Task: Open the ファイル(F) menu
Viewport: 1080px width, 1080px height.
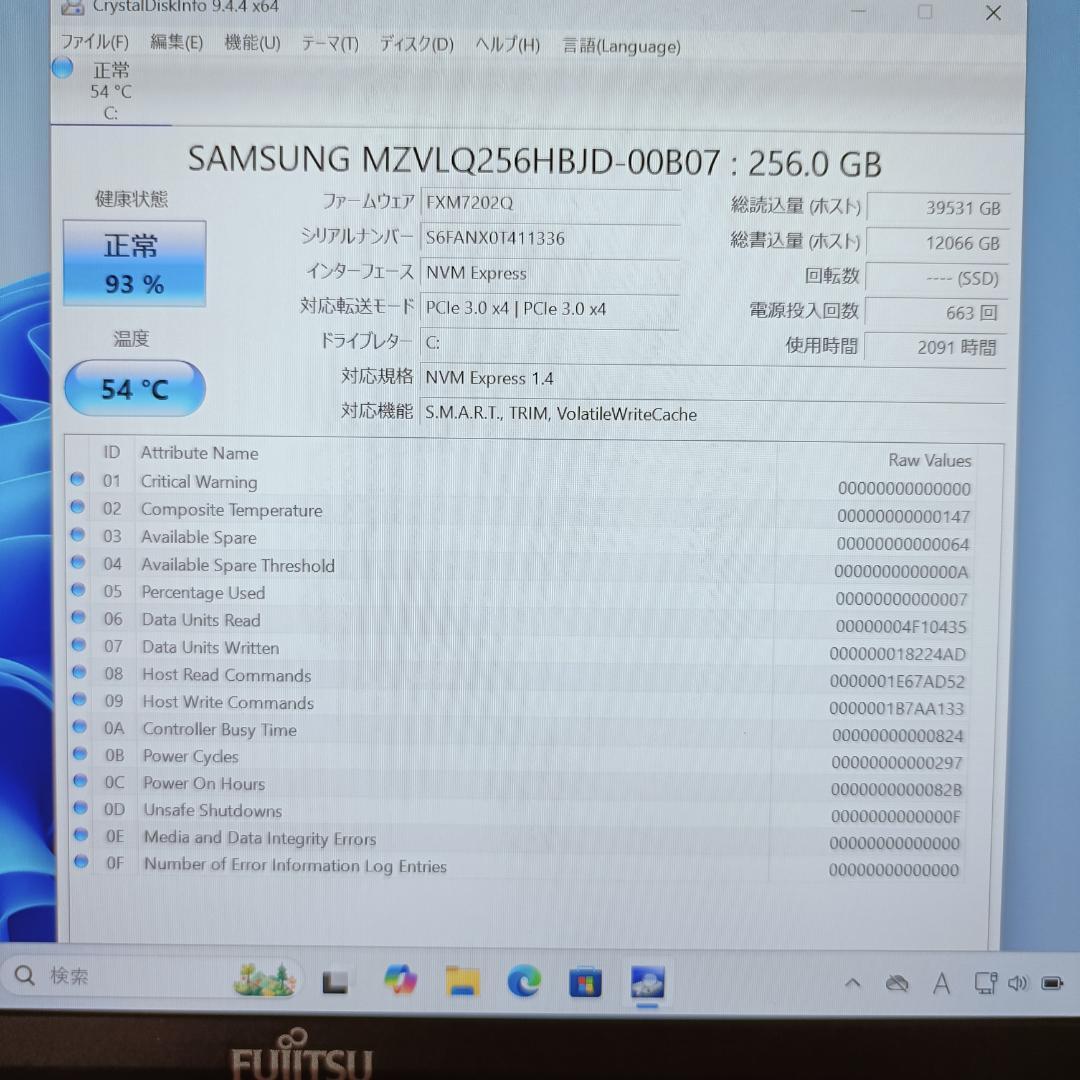Action: click(94, 42)
